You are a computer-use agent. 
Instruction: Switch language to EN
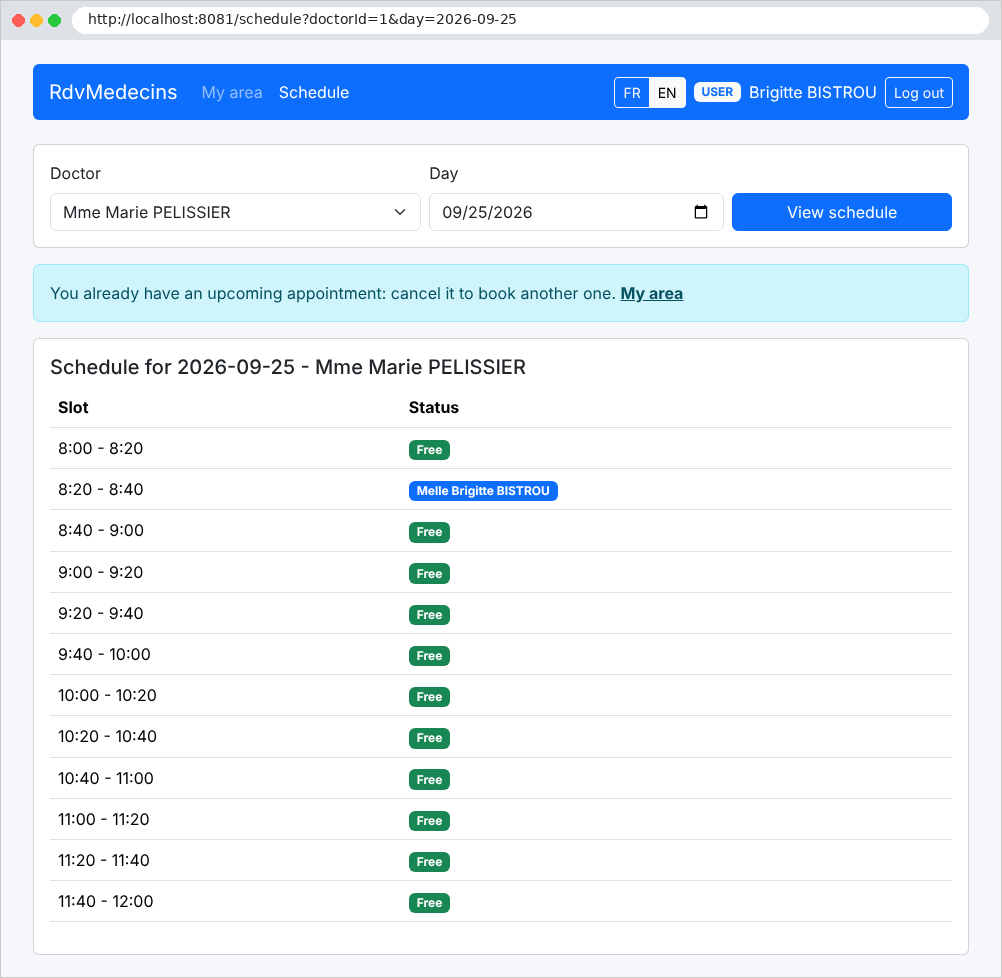tap(667, 93)
